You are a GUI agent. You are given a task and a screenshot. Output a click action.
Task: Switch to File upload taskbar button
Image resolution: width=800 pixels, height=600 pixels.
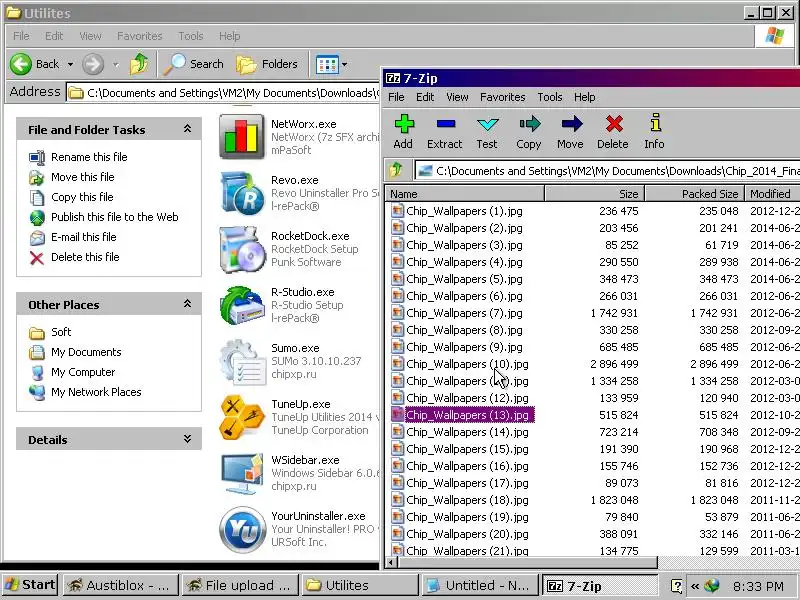point(240,585)
